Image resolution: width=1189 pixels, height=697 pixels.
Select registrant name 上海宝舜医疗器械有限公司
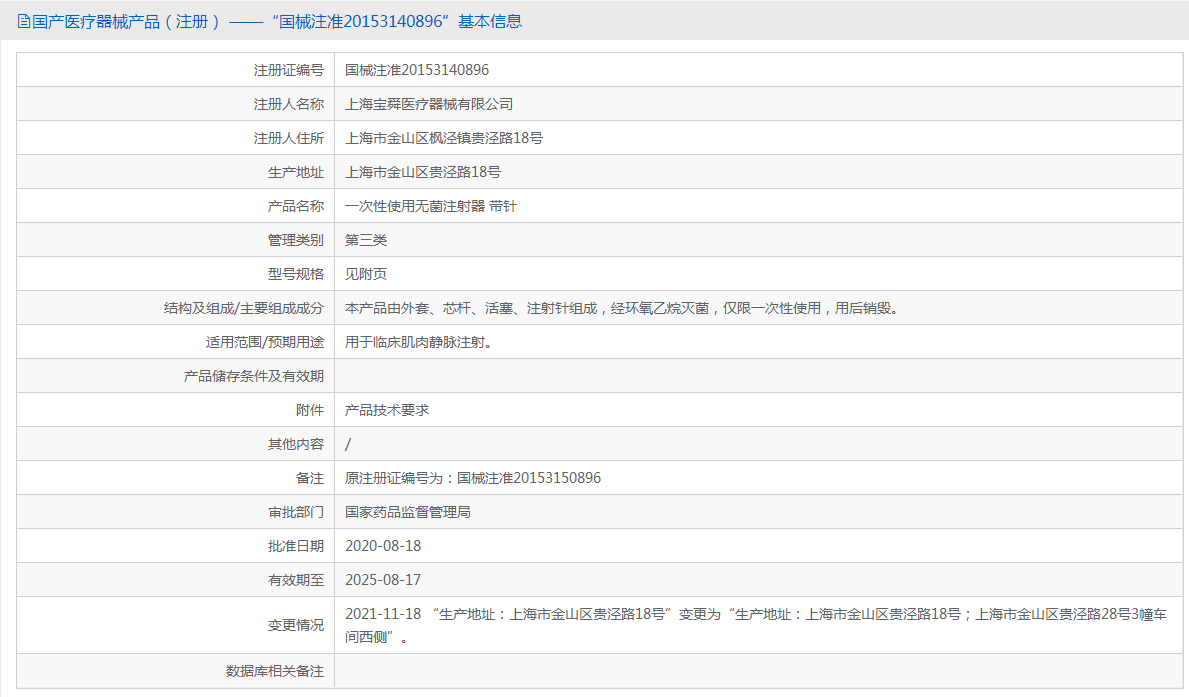429,104
